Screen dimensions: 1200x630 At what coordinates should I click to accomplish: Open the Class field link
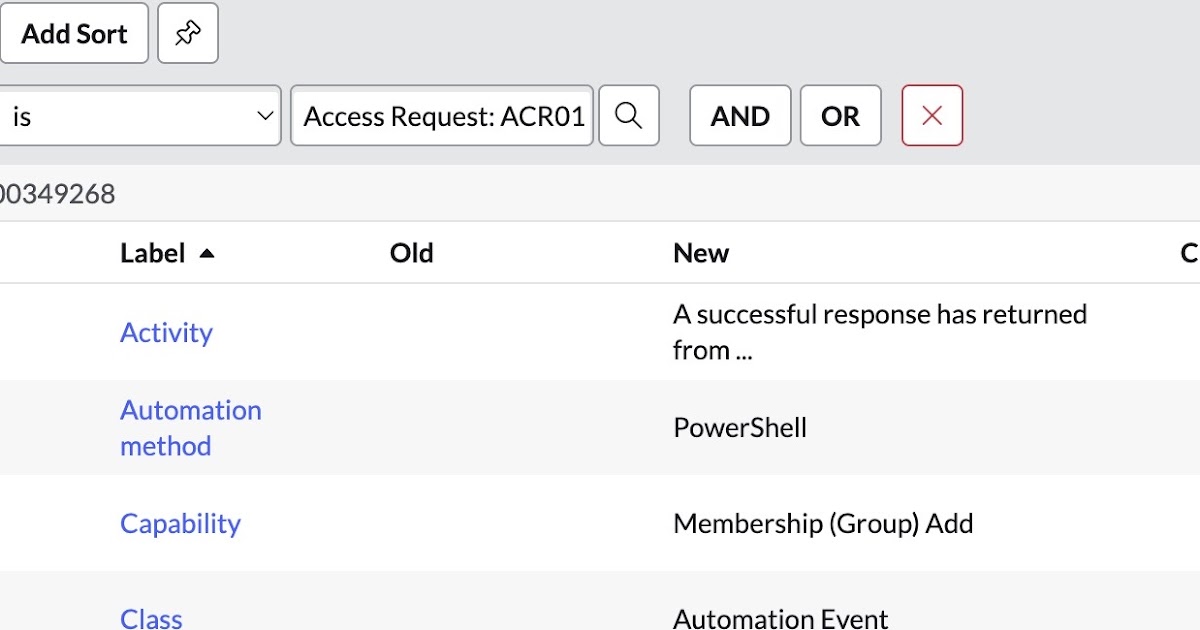[151, 617]
